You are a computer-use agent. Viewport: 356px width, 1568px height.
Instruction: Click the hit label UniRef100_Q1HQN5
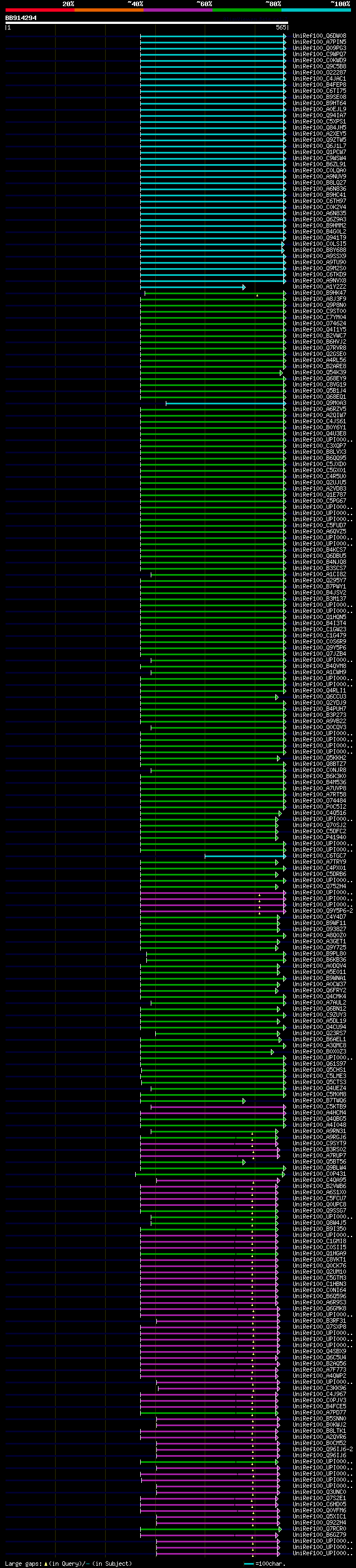pyautogui.click(x=319, y=617)
